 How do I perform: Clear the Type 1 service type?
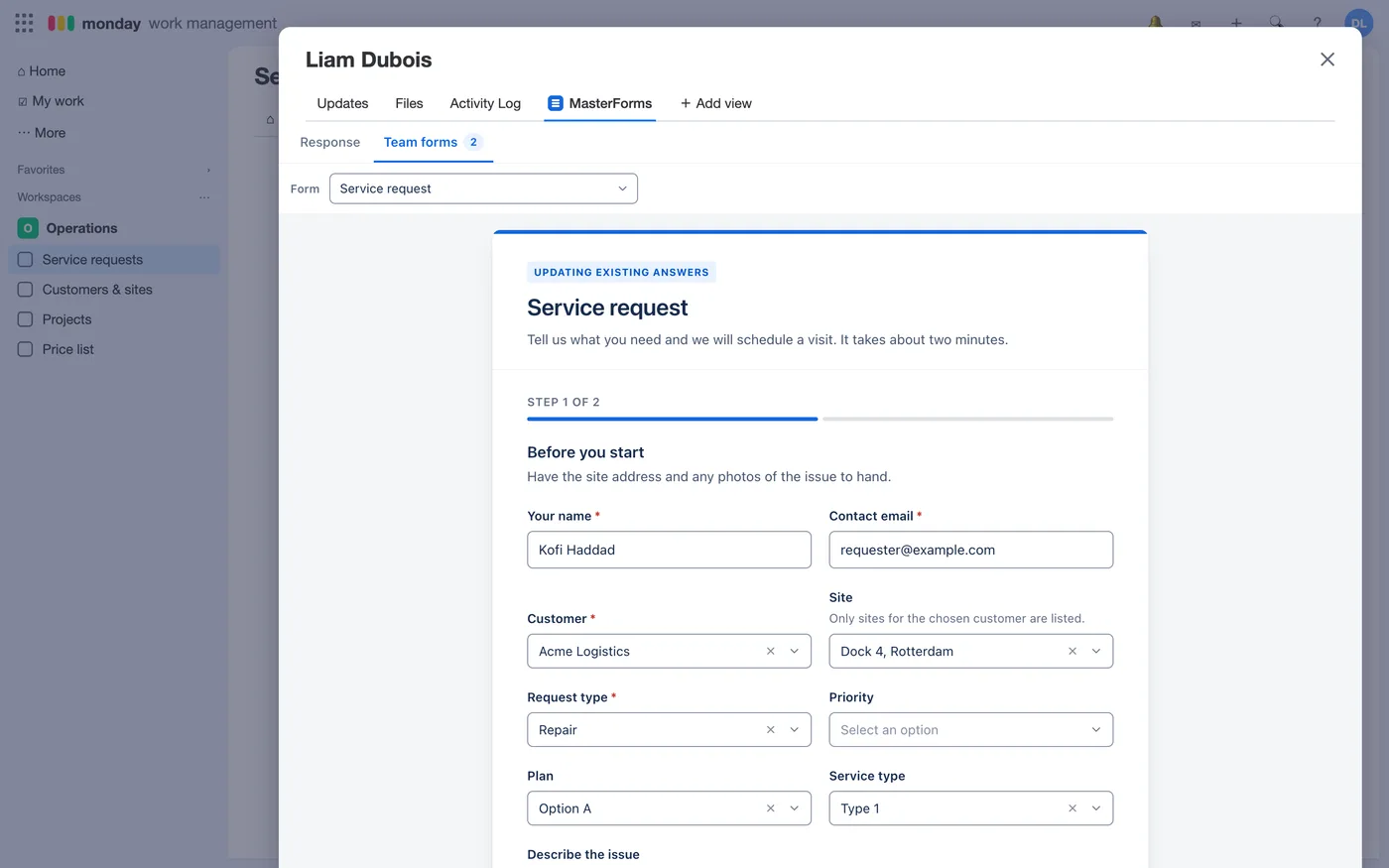pos(1073,807)
